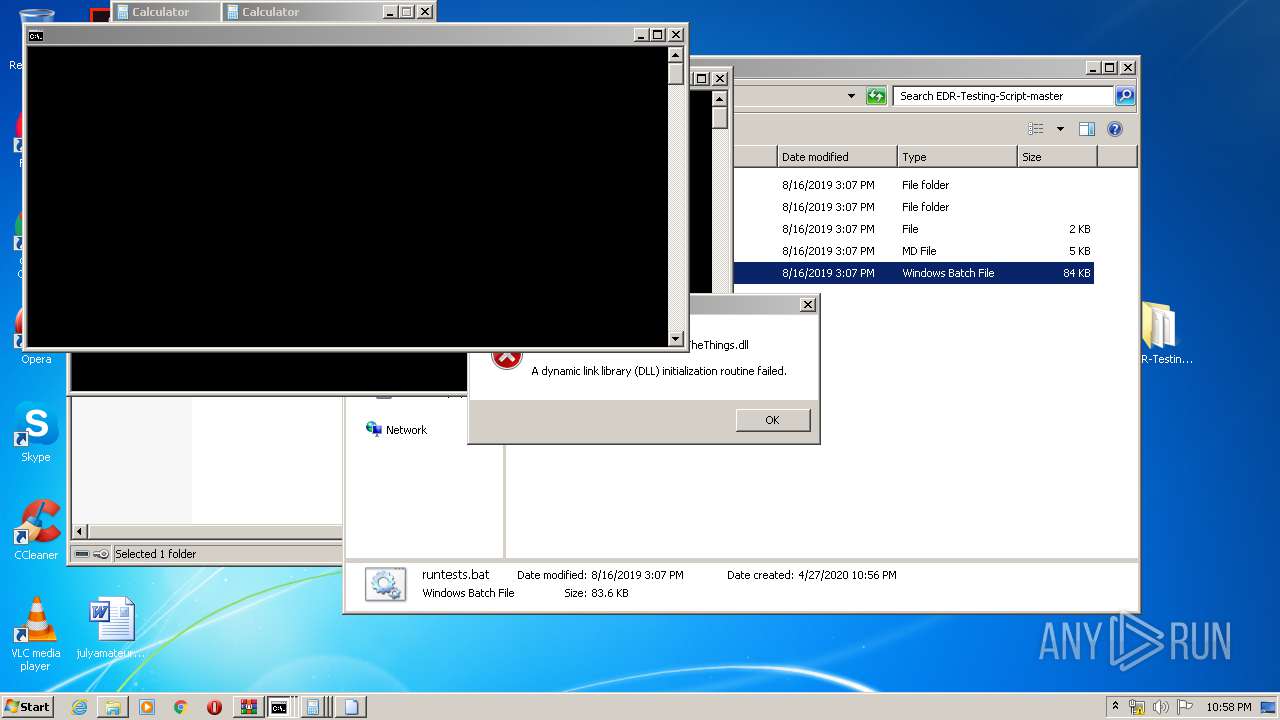Click down arrow on the front console scrollbar
Screen dimensions: 1280x720
tap(676, 338)
